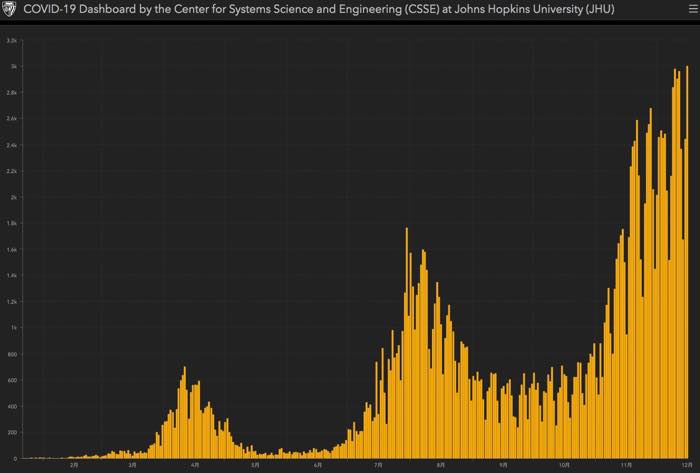Click the "11月" x-axis label
The width and height of the screenshot is (700, 473).
(x=627, y=465)
